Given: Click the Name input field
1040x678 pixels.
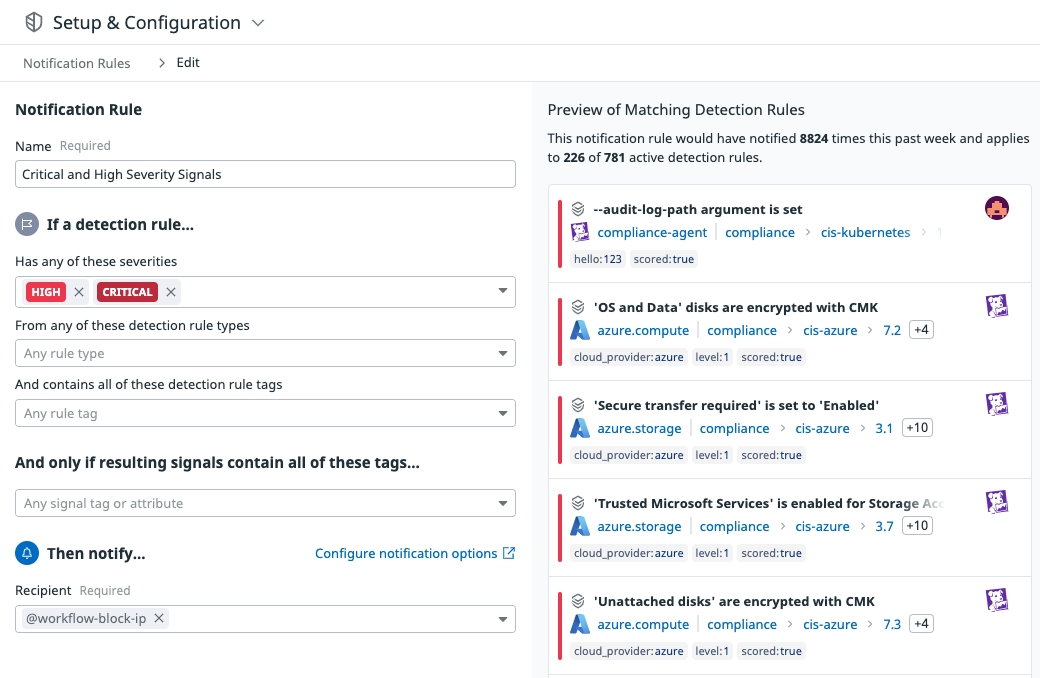Looking at the screenshot, I should [x=265, y=174].
